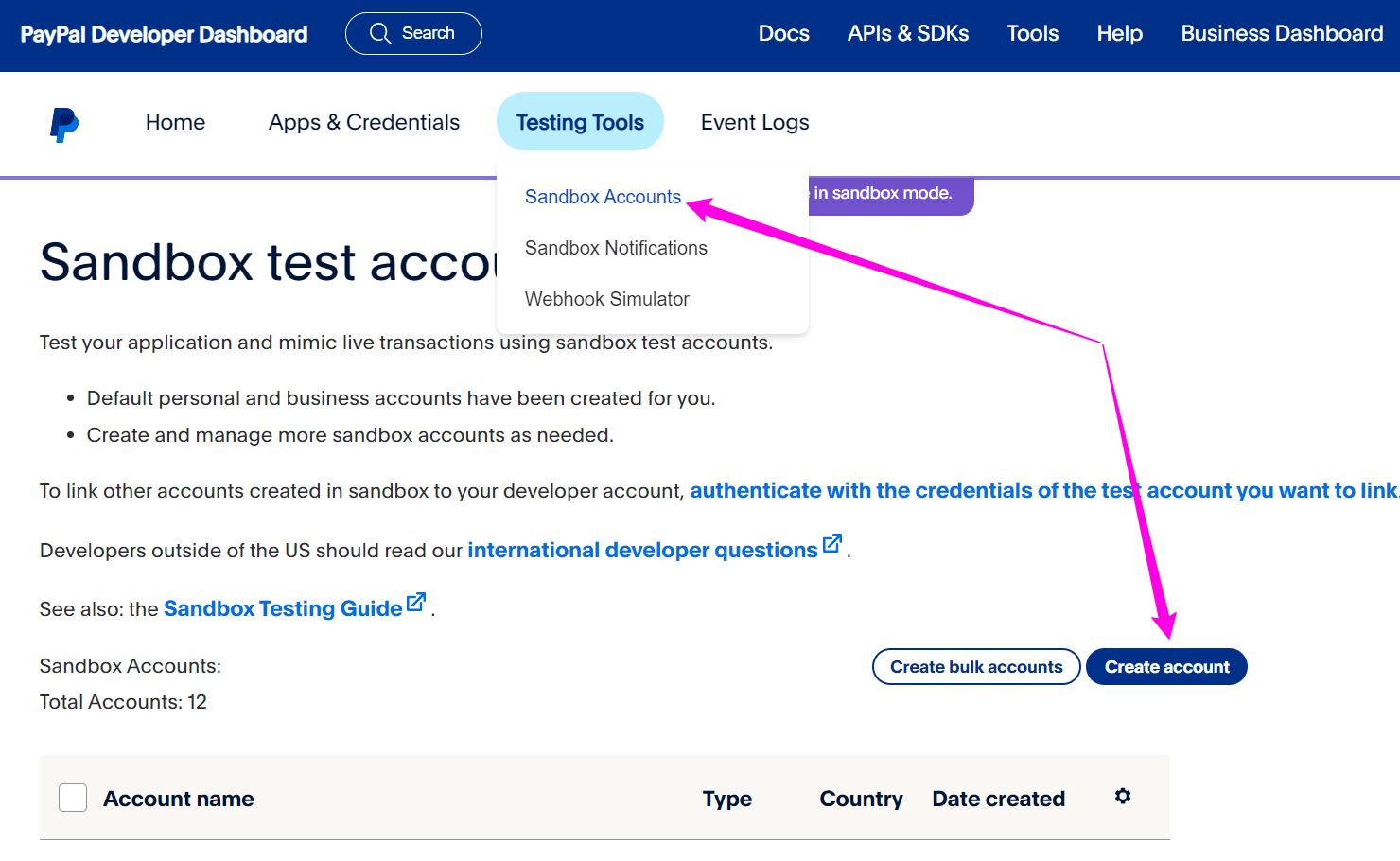Open the Testing Tools dropdown menu
The image size is (1400, 861).
(x=580, y=121)
